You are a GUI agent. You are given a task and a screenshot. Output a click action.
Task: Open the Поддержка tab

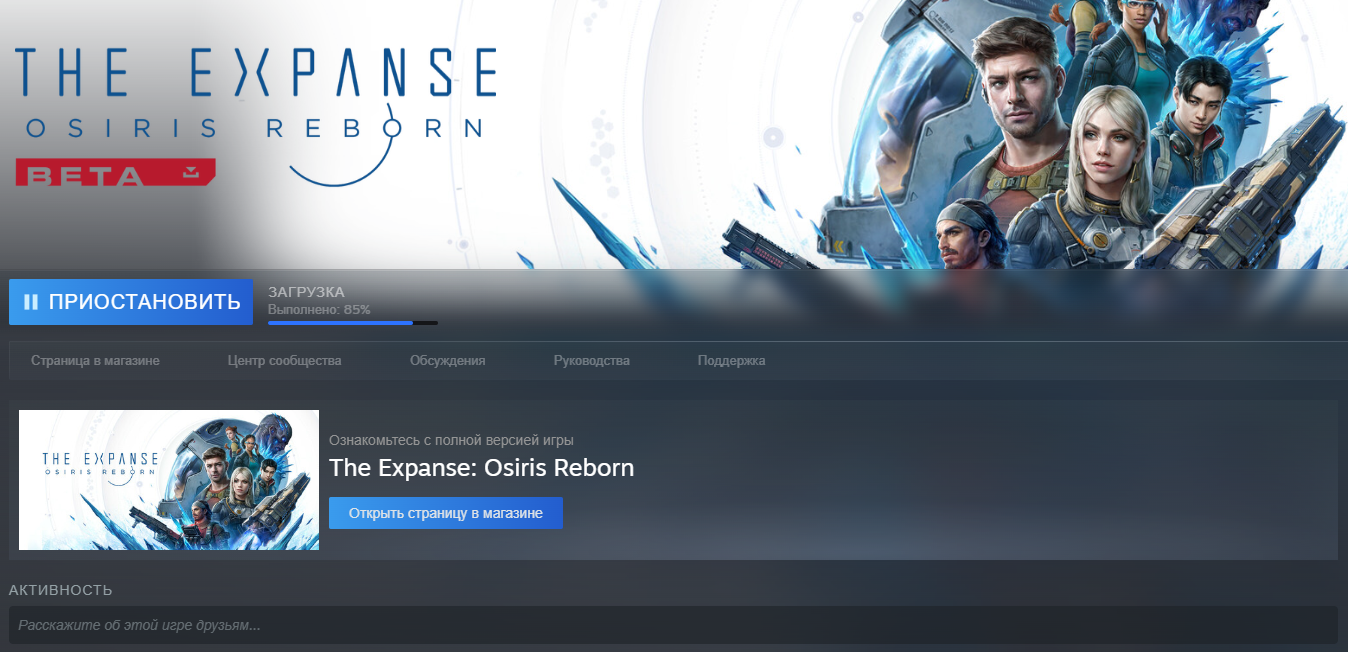[x=731, y=361]
